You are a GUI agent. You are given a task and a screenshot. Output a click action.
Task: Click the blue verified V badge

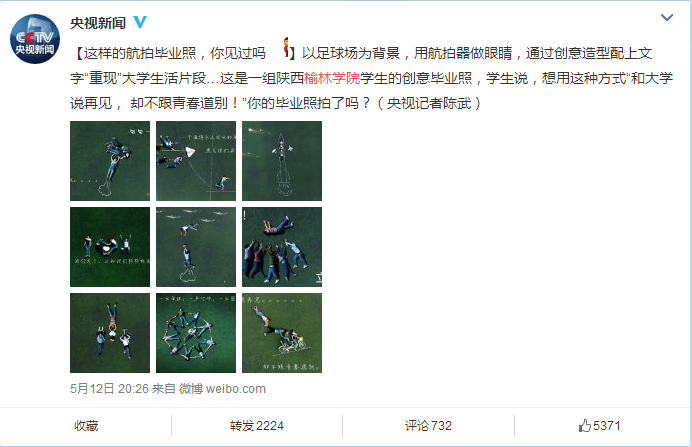pyautogui.click(x=140, y=22)
